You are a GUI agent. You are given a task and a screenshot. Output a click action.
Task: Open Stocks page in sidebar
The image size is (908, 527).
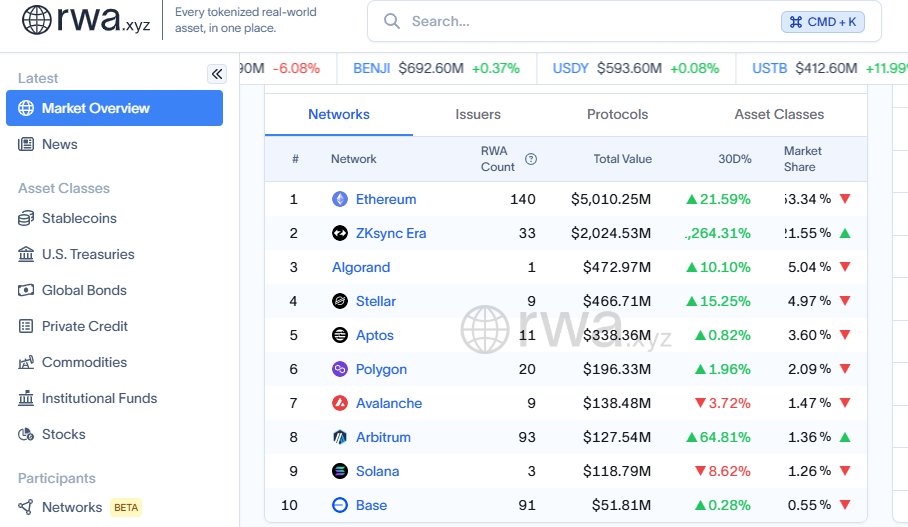[64, 434]
